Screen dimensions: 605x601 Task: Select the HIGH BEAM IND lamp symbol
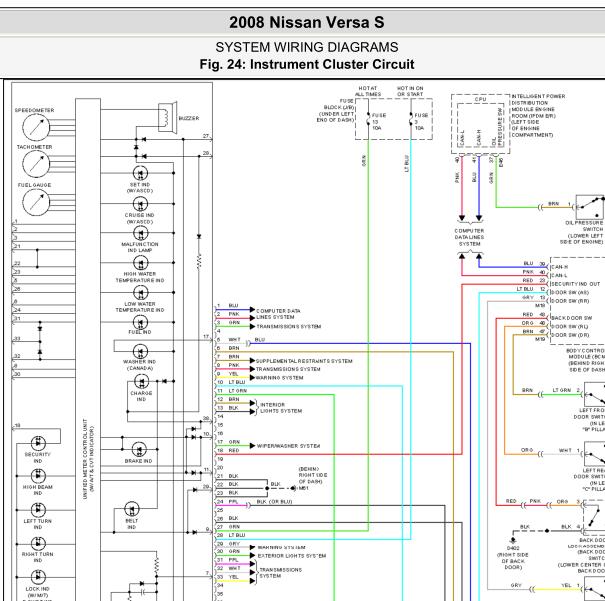pos(38,476)
